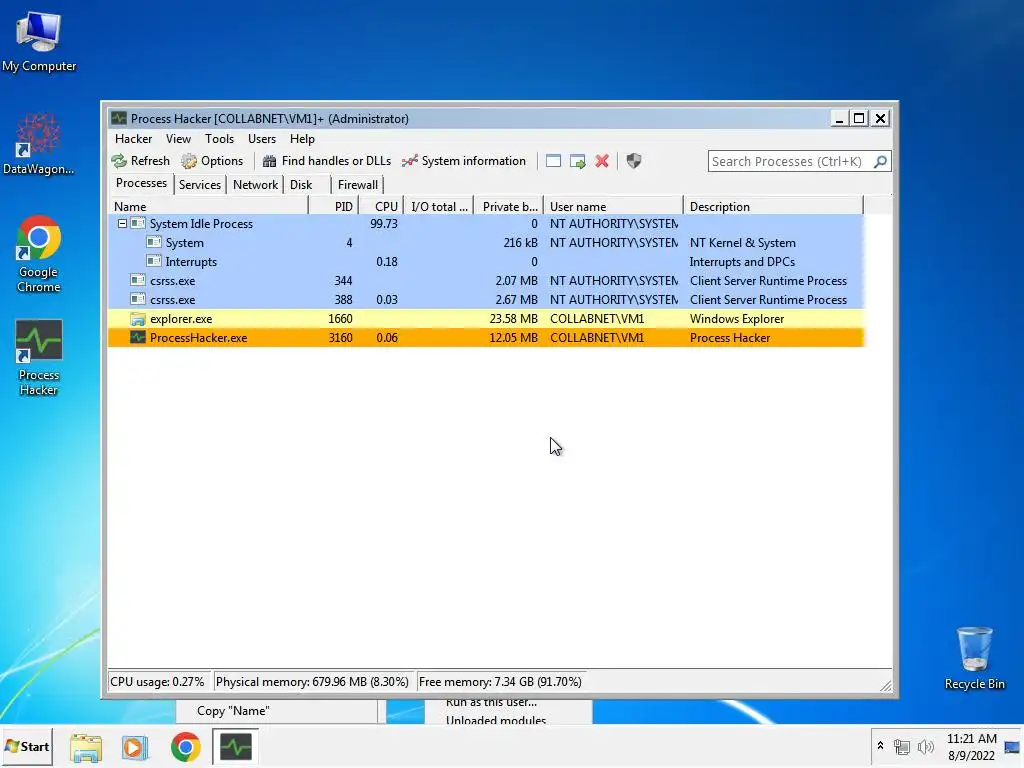Sort by the CPU column header
The width and height of the screenshot is (1024, 768).
pos(381,206)
